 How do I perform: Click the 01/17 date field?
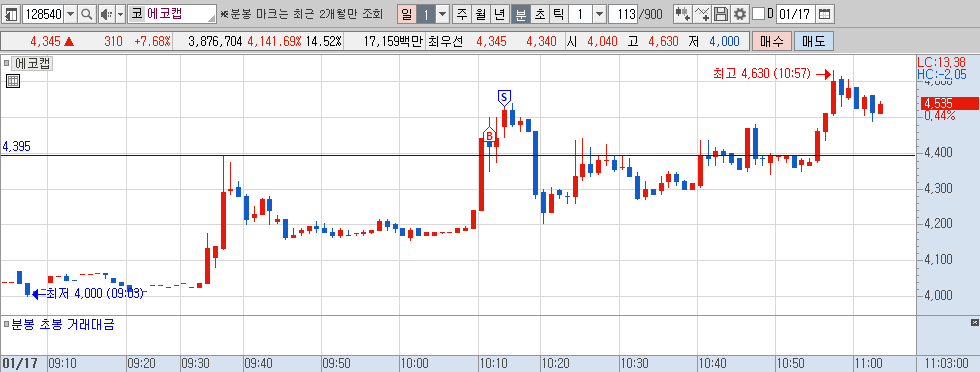[796, 14]
